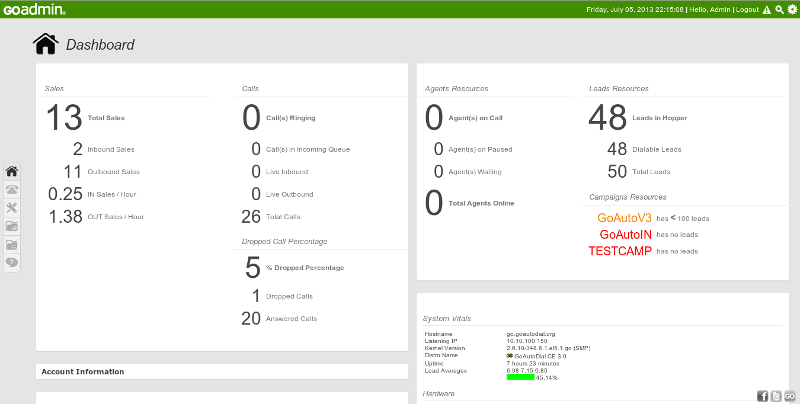The height and width of the screenshot is (404, 800).
Task: Click the Inbound Sales label
Action: click(111, 149)
